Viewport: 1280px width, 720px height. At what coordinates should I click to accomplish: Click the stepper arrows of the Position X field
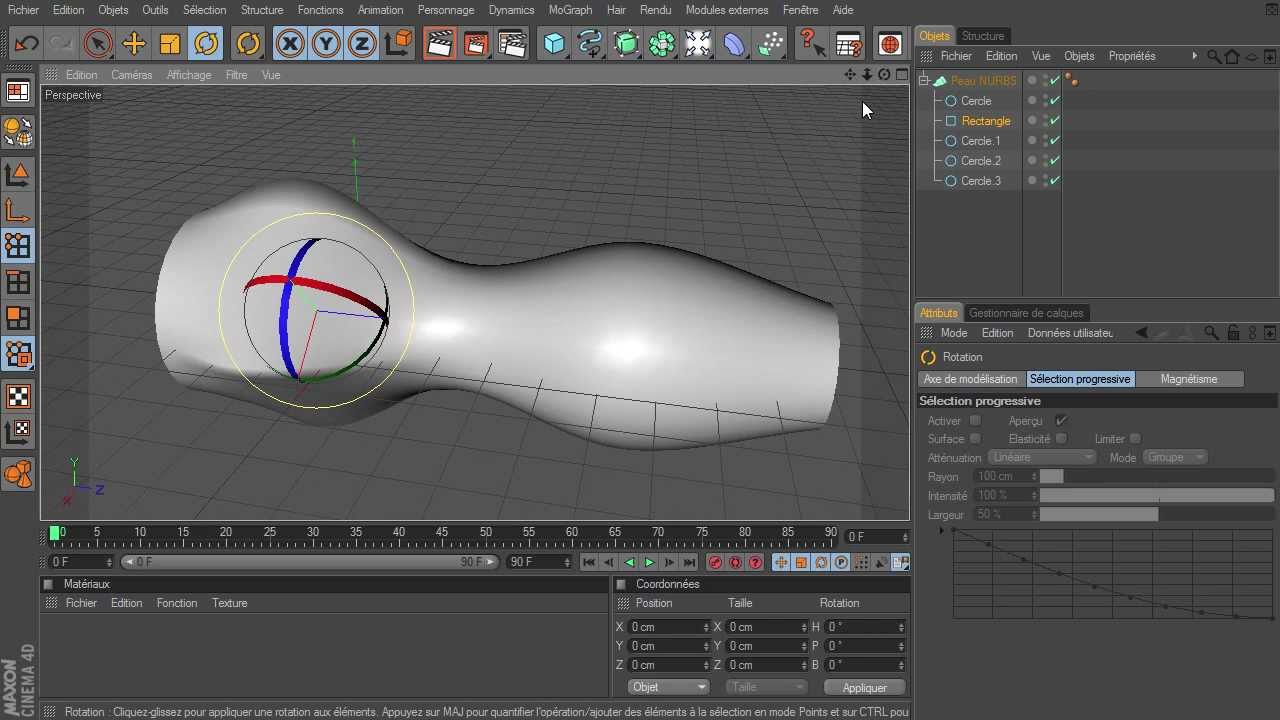(706, 627)
